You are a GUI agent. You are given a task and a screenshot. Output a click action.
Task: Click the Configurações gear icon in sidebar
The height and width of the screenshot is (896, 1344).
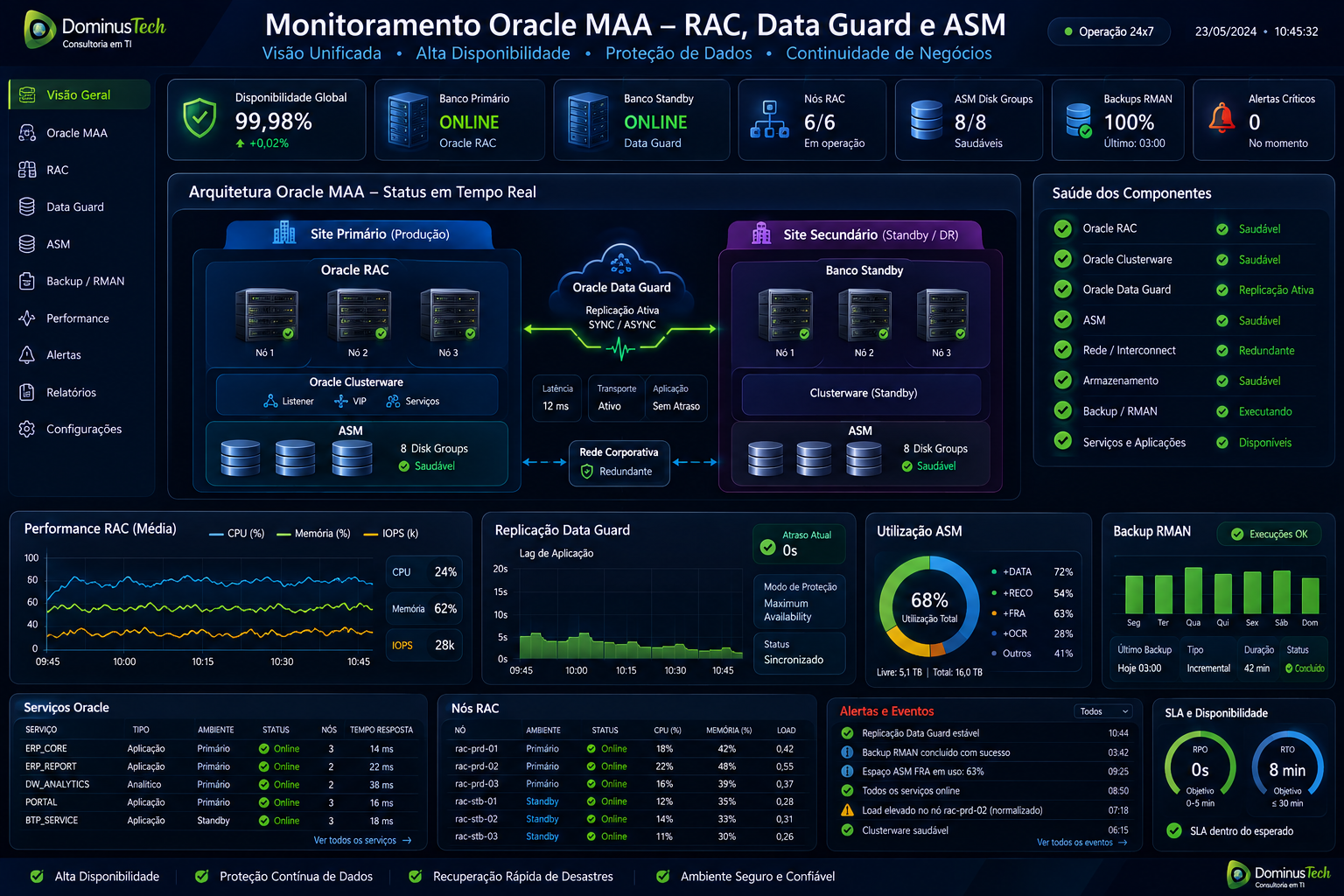27,429
